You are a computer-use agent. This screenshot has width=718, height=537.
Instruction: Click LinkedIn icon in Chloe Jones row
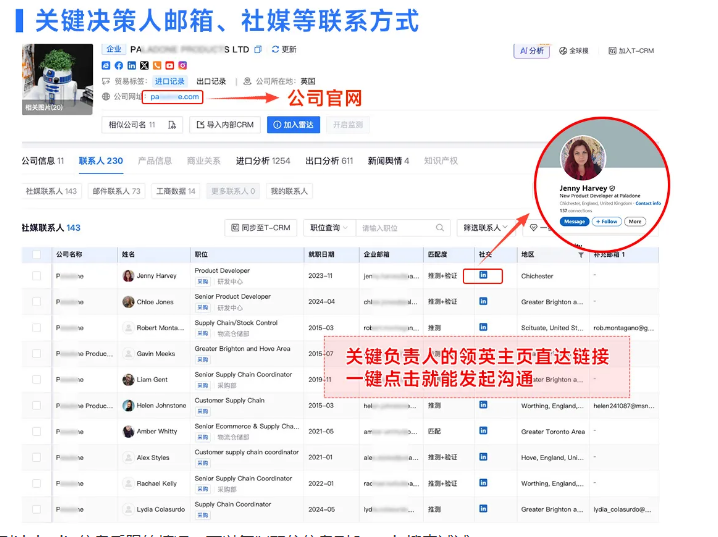pyautogui.click(x=483, y=301)
